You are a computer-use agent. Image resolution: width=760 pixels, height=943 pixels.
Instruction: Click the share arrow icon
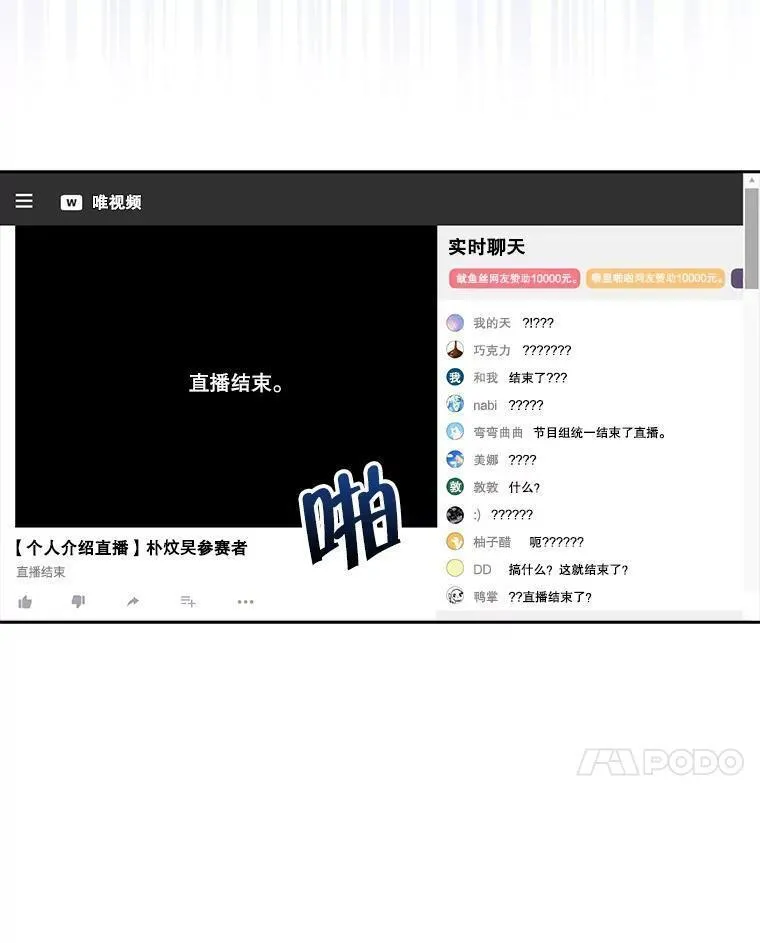point(133,601)
